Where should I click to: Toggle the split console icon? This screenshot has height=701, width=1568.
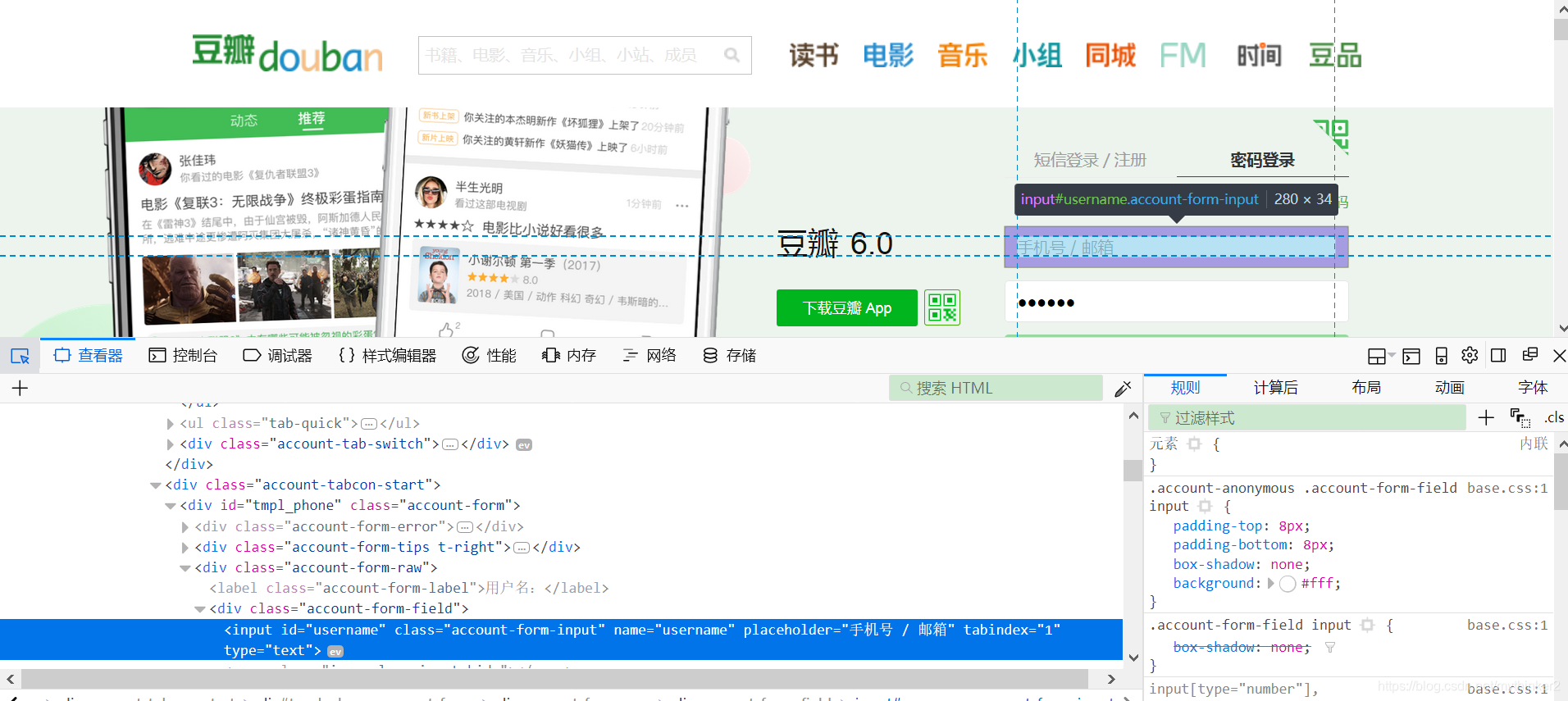pos(1411,356)
